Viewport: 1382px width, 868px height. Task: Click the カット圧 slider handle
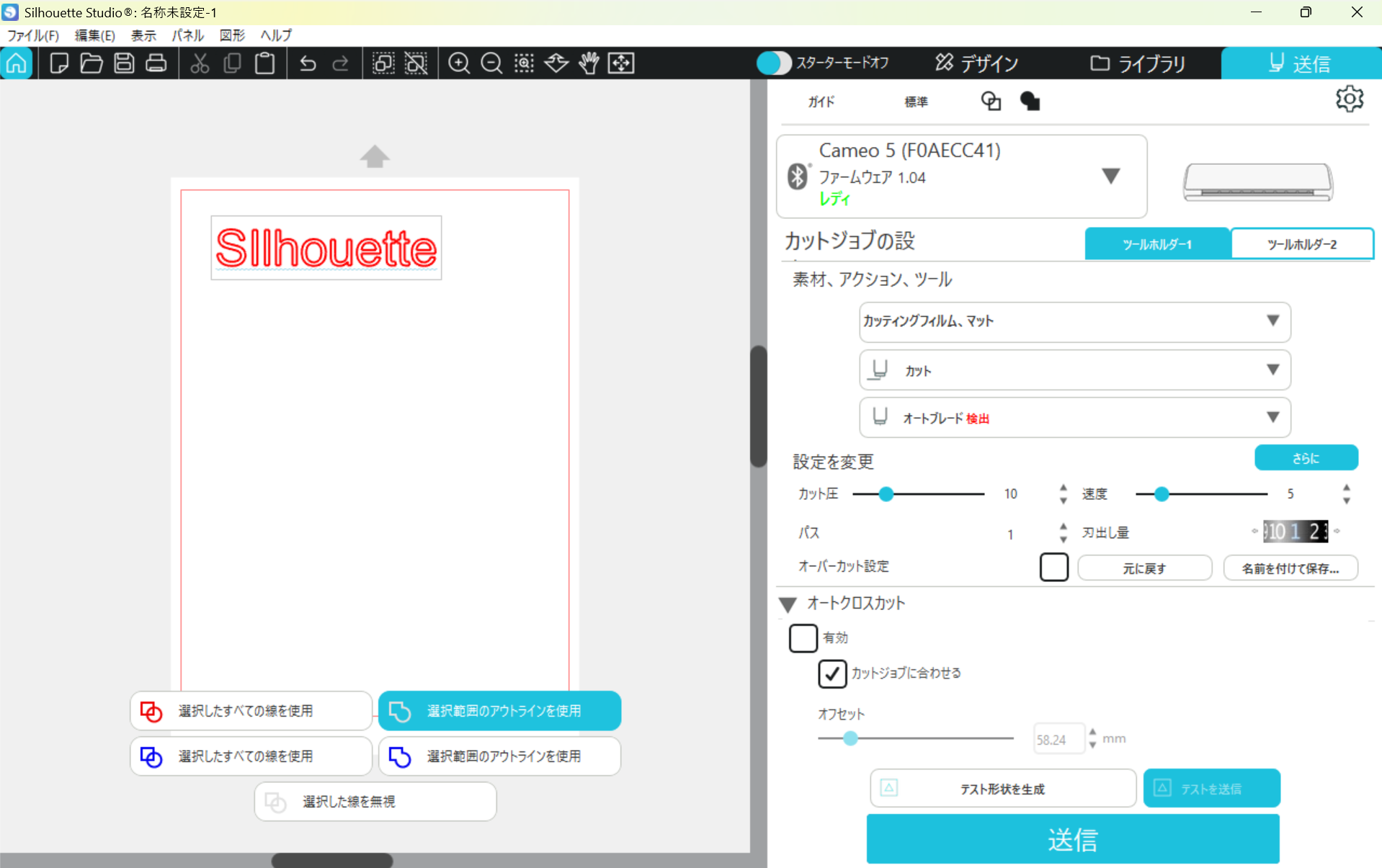pyautogui.click(x=886, y=494)
